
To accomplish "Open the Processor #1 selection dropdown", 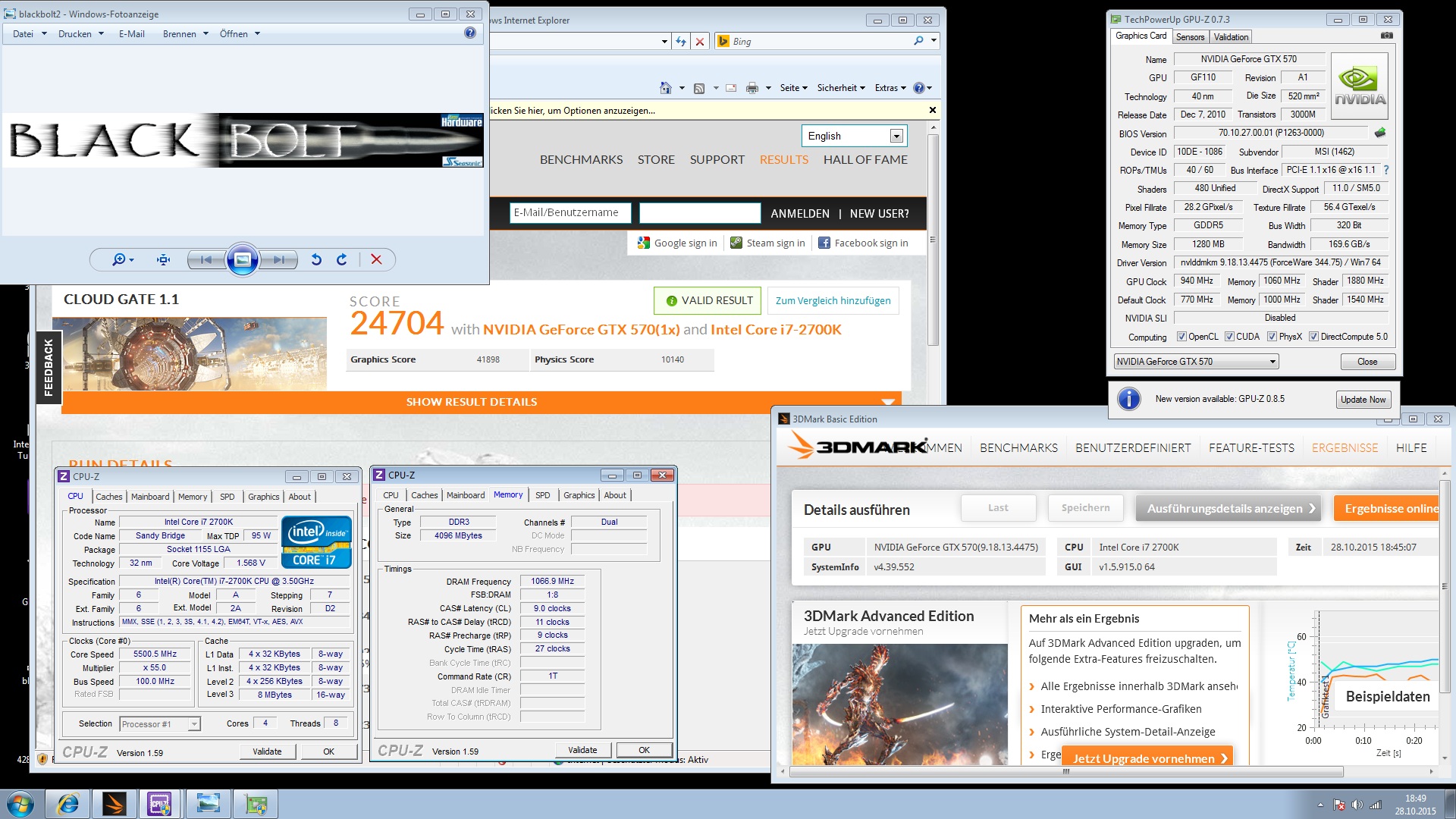I will (x=159, y=724).
